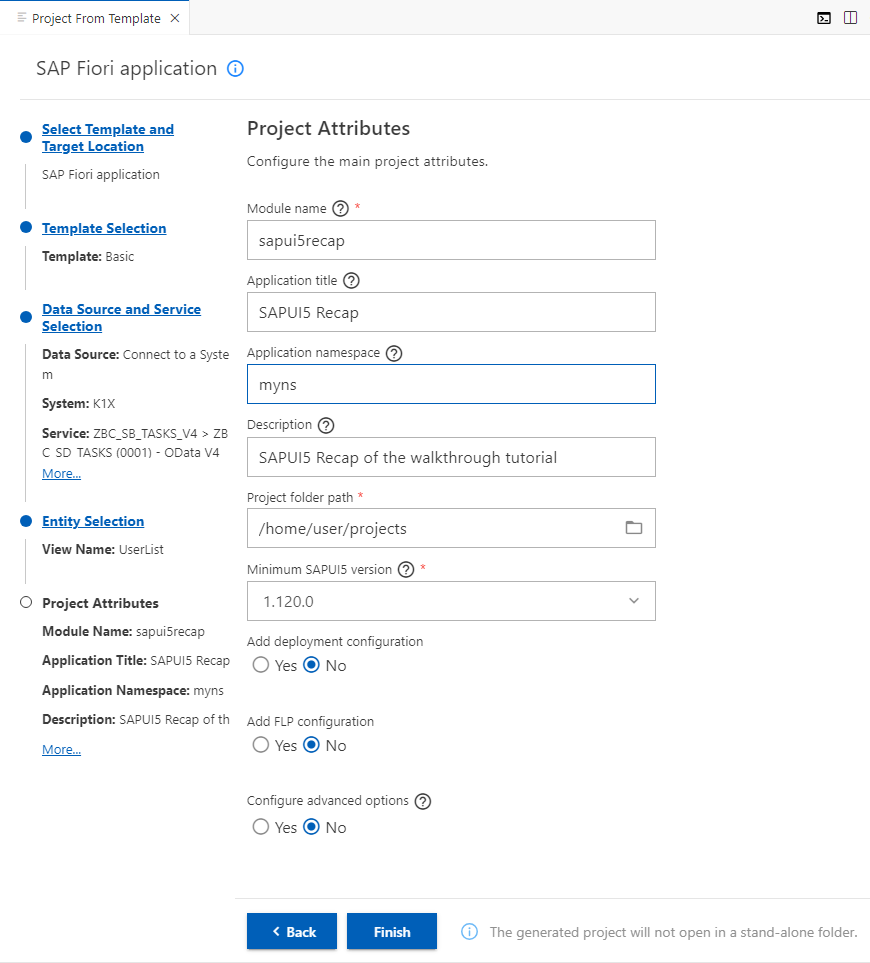Go to Data Source and Service Selection step
The width and height of the screenshot is (870, 963).
[x=122, y=318]
